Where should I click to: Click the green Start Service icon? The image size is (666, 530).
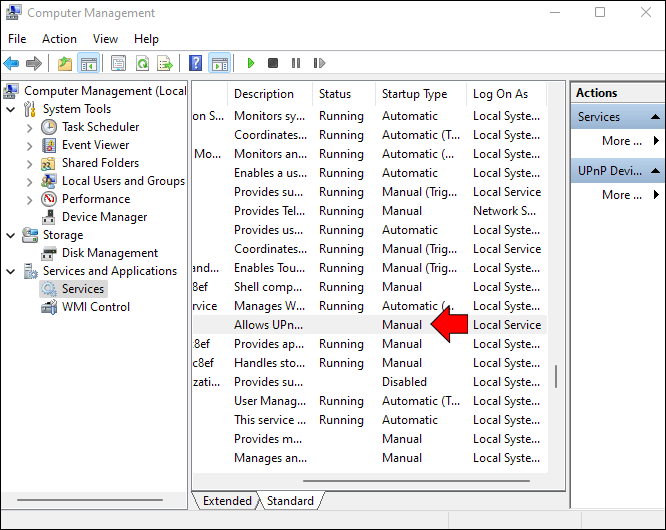(x=251, y=63)
